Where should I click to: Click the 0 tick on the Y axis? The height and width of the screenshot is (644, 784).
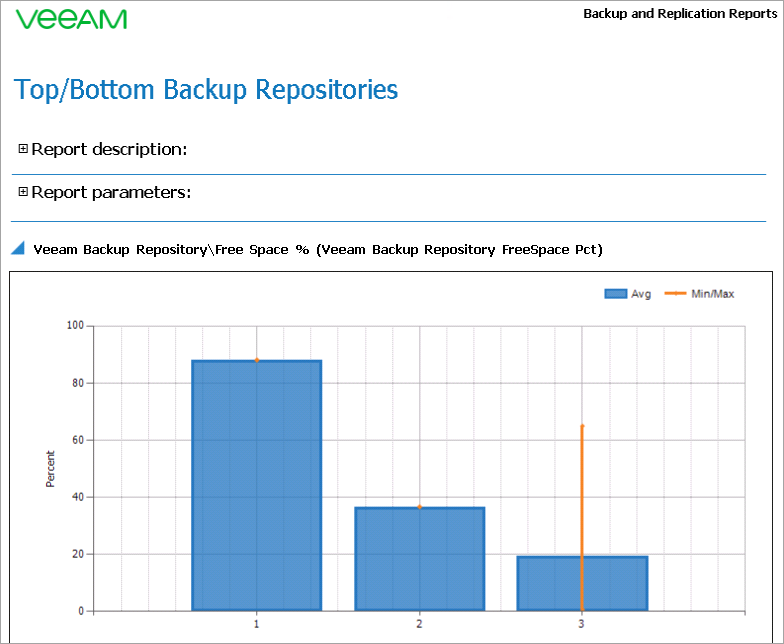pyautogui.click(x=81, y=611)
